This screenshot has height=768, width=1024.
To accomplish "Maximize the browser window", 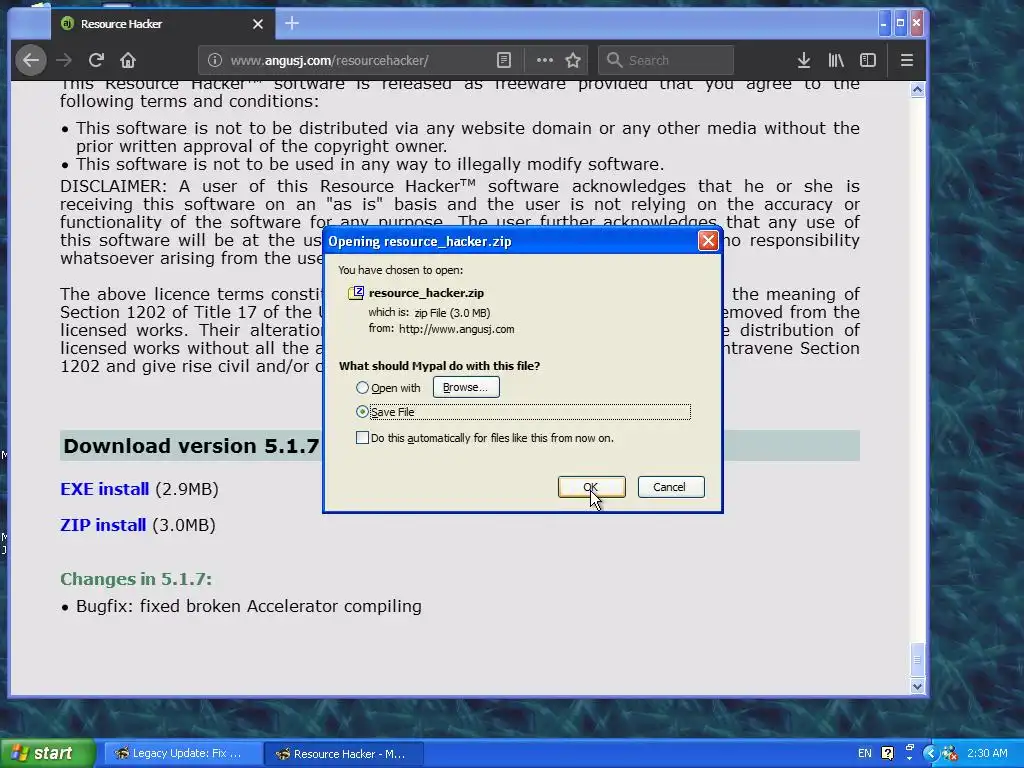I will coord(900,24).
